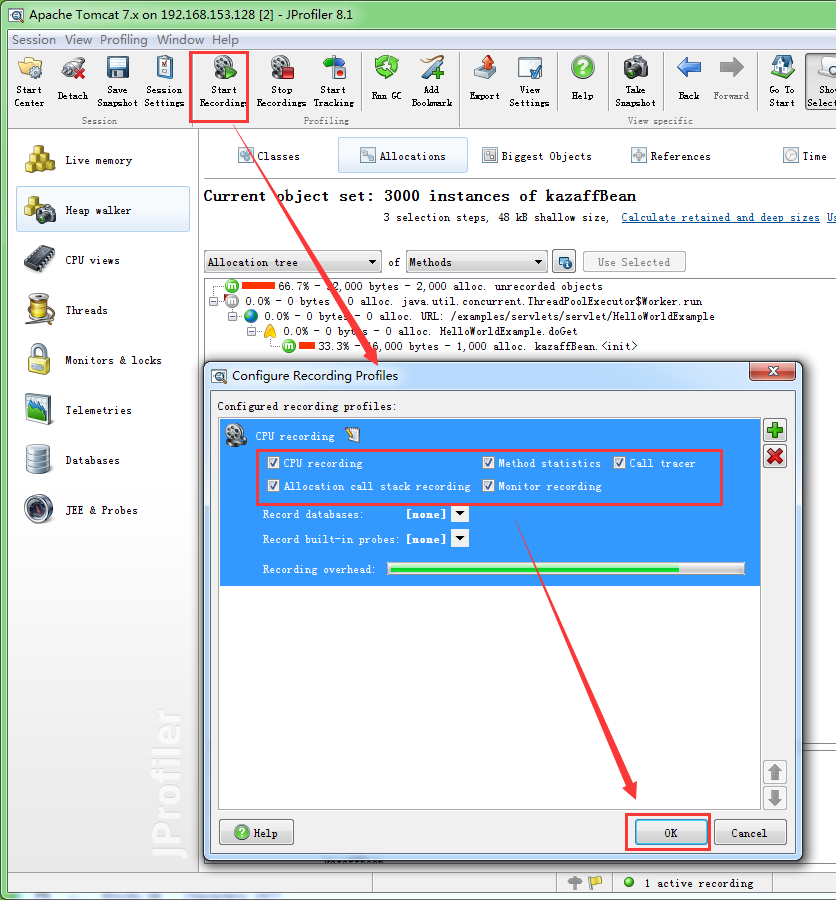Open the Window menu
The height and width of the screenshot is (900, 836).
[180, 40]
